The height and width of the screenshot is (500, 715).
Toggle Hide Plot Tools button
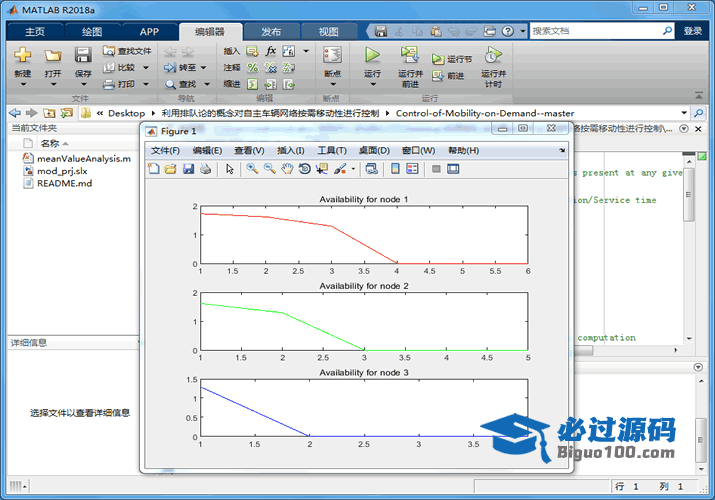pyautogui.click(x=436, y=169)
